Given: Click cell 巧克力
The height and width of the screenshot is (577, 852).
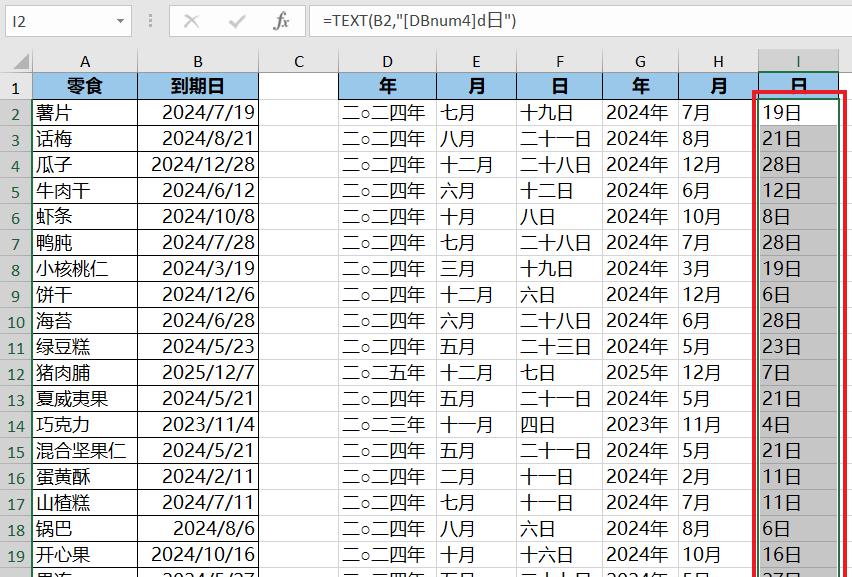Looking at the screenshot, I should tap(85, 424).
